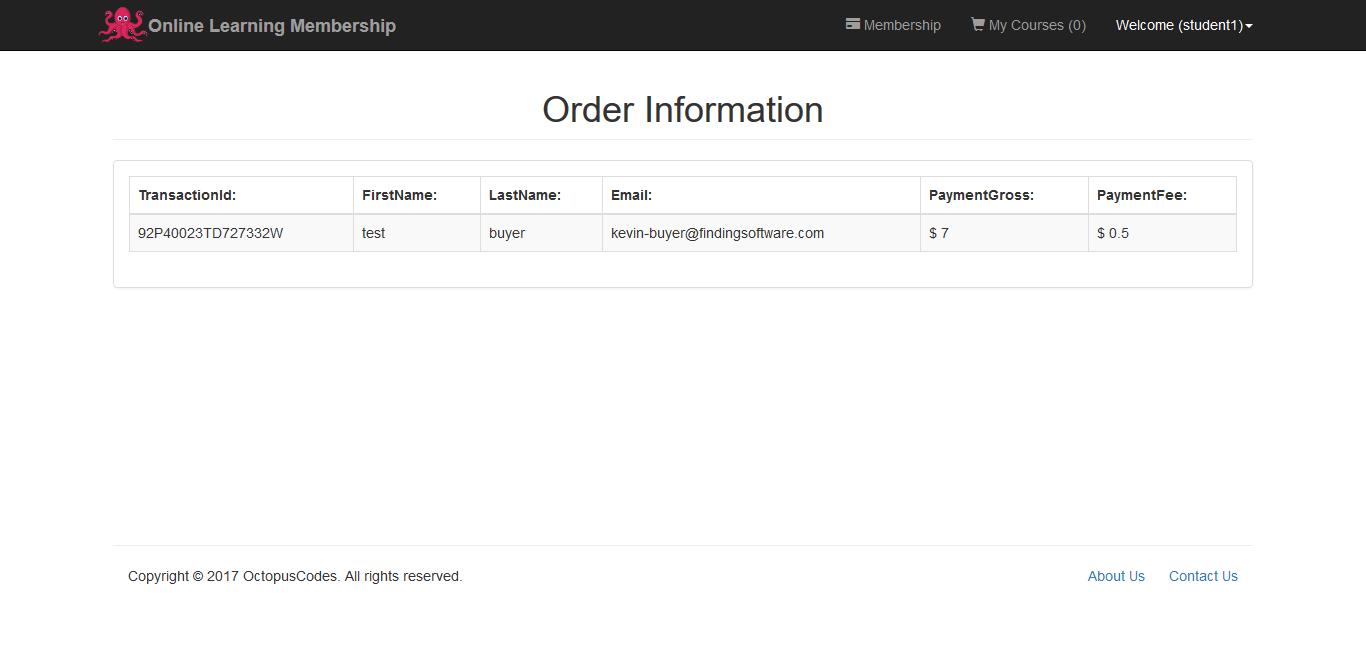
Task: Click the TransactionId column header
Action: pos(187,195)
